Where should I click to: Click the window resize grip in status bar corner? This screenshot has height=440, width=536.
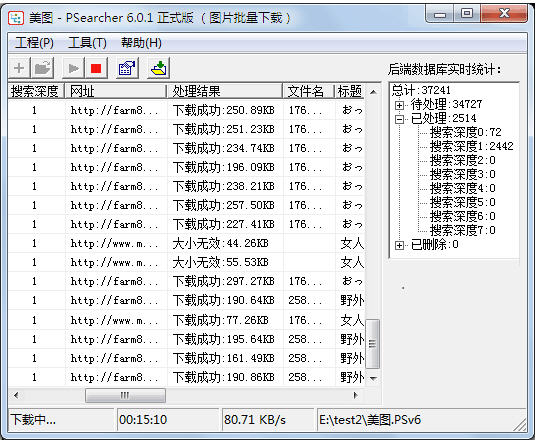pyautogui.click(x=520, y=425)
